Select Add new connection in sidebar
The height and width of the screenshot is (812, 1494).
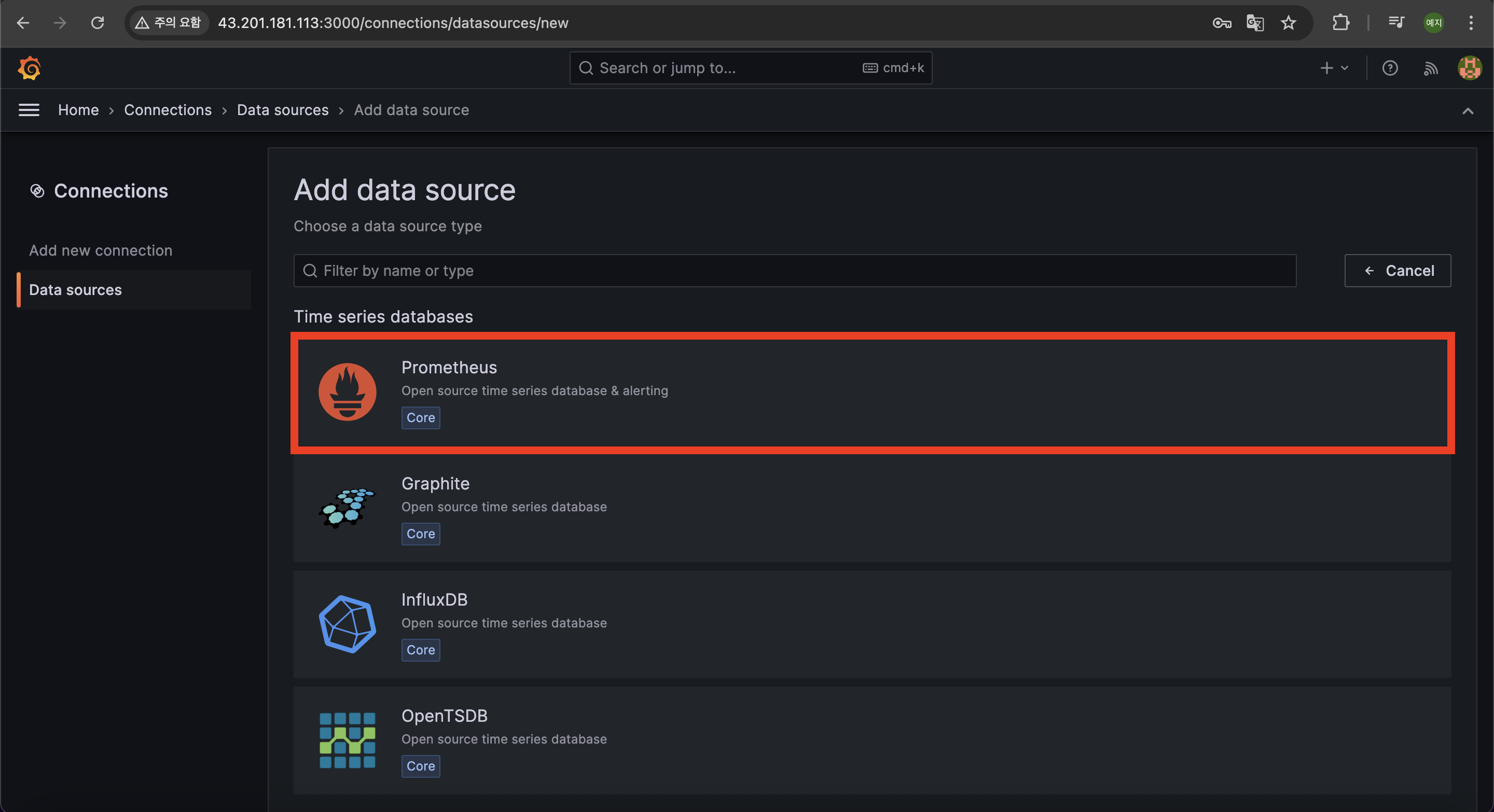pos(101,250)
